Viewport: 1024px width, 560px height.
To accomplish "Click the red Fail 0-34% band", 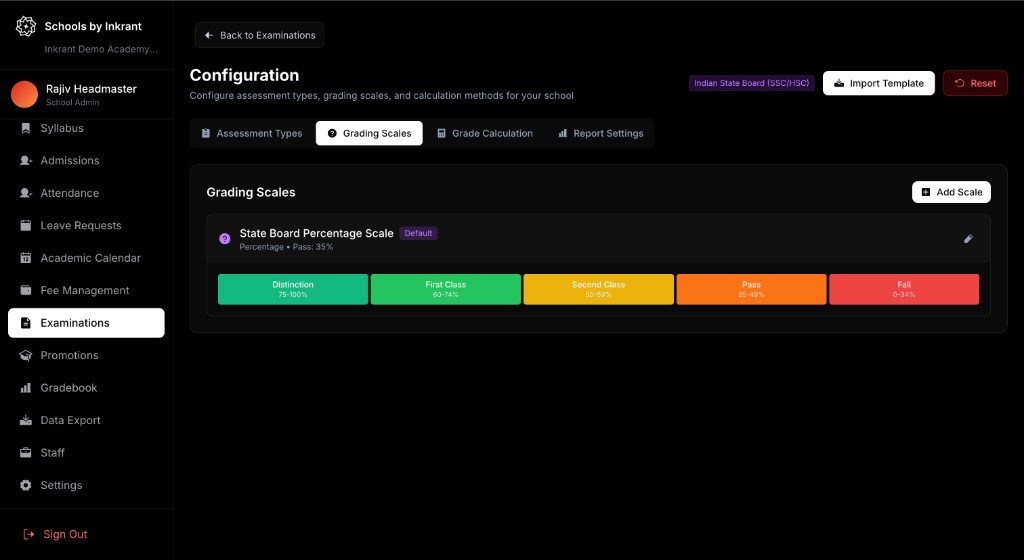I will coord(904,289).
